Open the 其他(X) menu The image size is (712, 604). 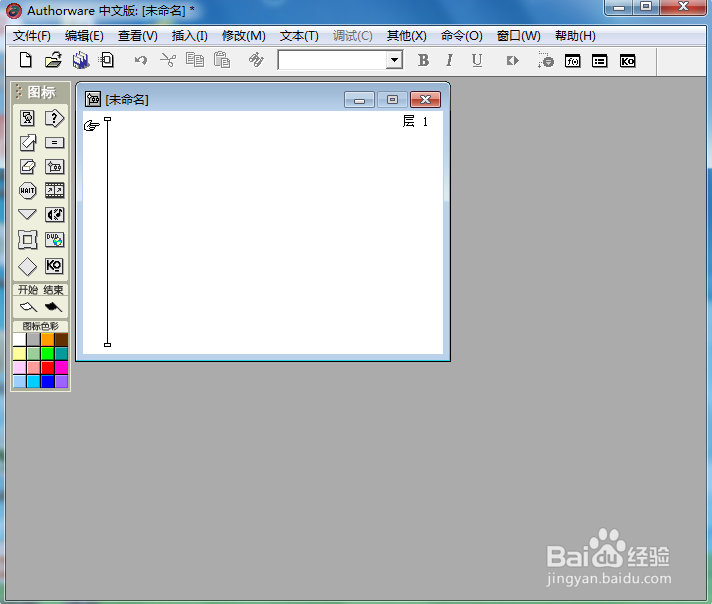(406, 36)
